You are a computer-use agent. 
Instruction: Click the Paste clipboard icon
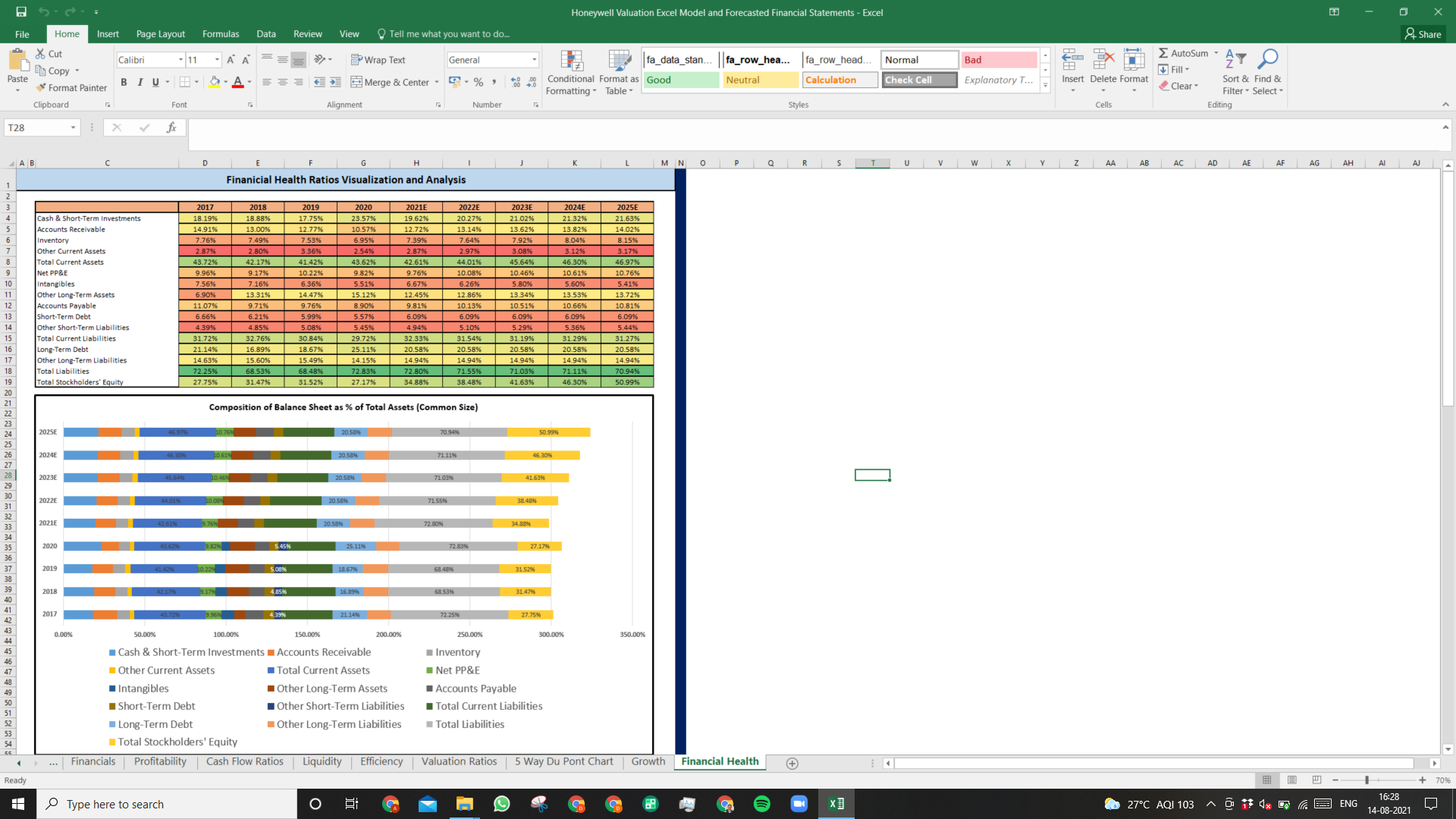[x=17, y=61]
